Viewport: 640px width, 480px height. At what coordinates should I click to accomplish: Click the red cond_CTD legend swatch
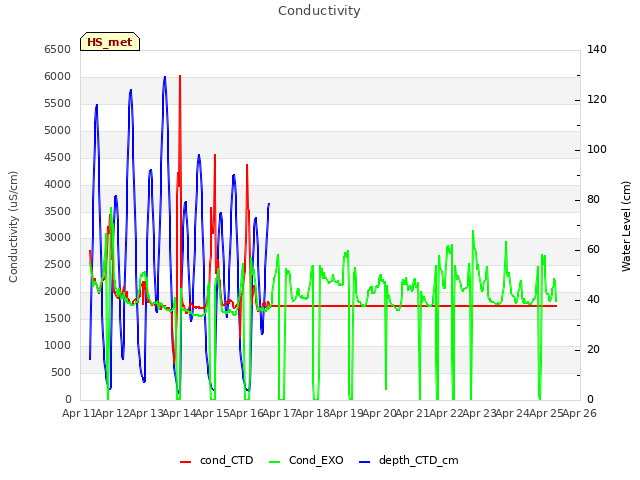pyautogui.click(x=185, y=462)
